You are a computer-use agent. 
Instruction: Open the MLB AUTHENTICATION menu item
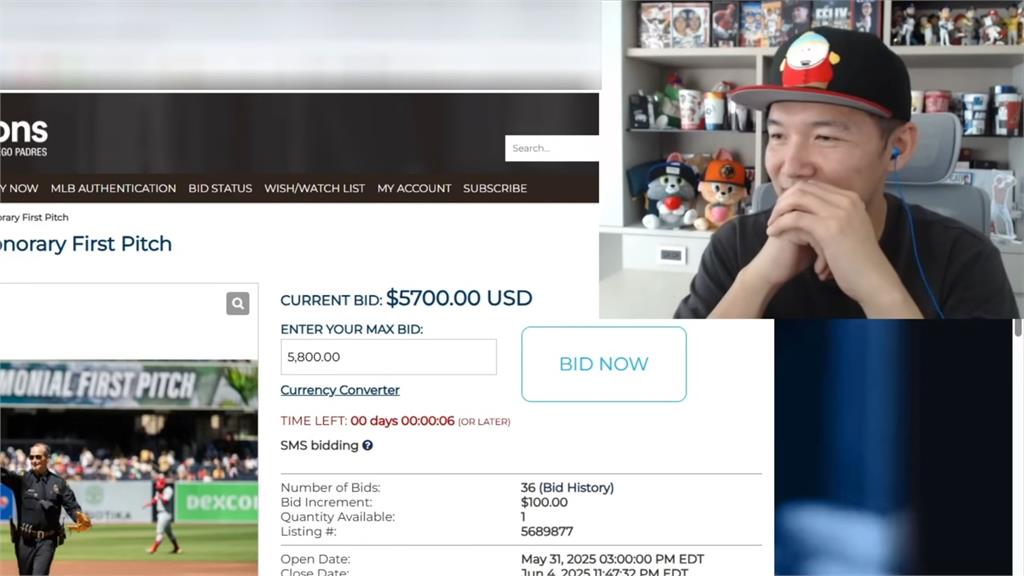point(113,188)
